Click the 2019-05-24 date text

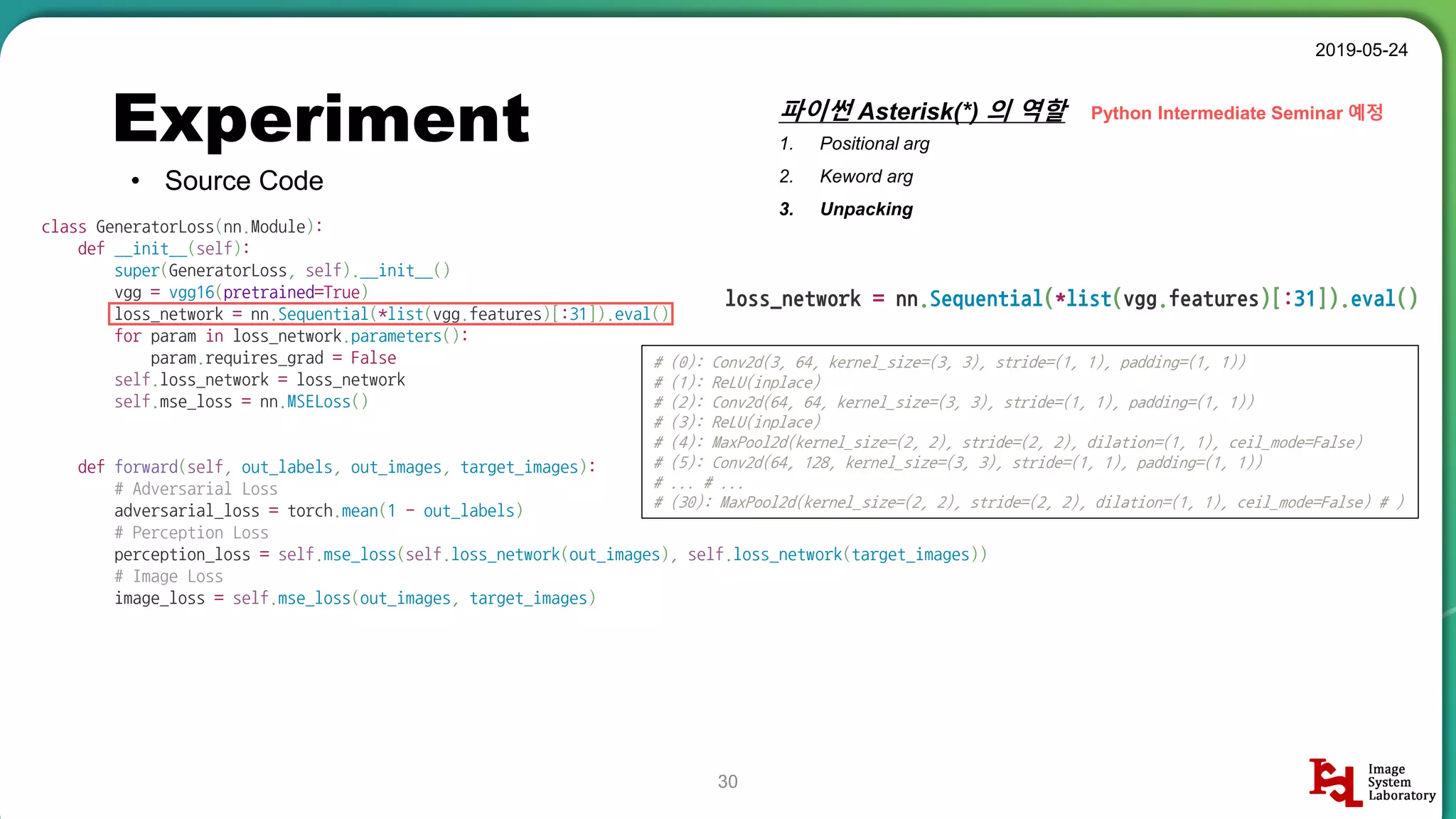coord(1361,50)
